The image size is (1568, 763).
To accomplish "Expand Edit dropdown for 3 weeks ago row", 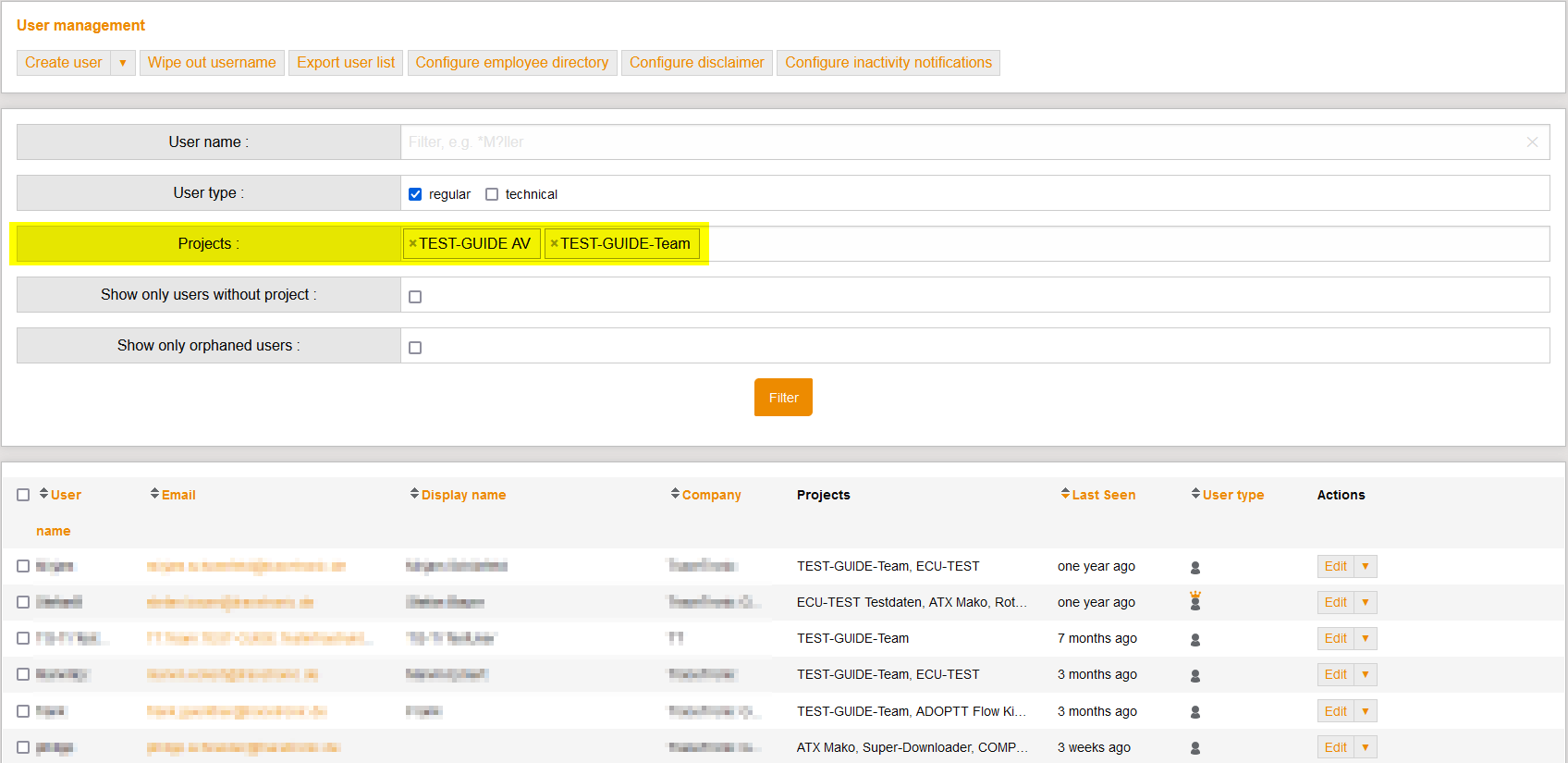I will coord(1366,747).
